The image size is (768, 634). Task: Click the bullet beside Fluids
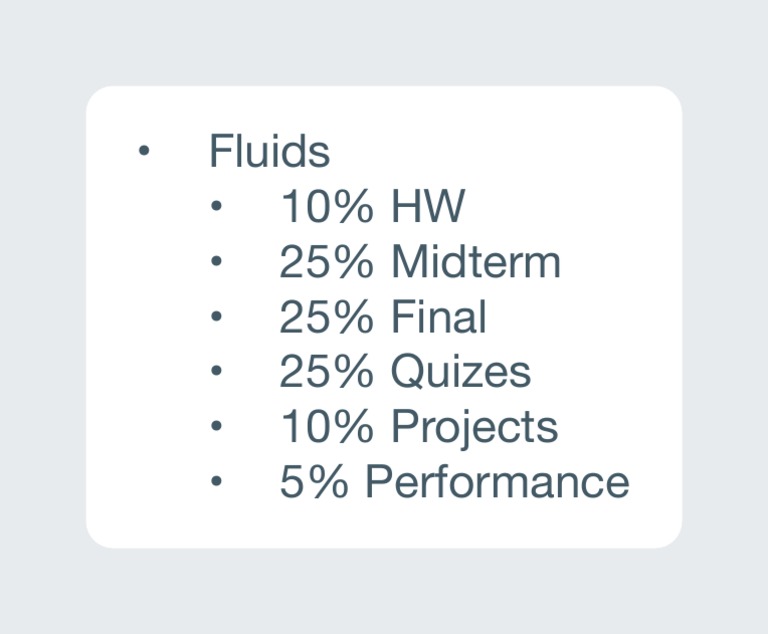point(143,152)
